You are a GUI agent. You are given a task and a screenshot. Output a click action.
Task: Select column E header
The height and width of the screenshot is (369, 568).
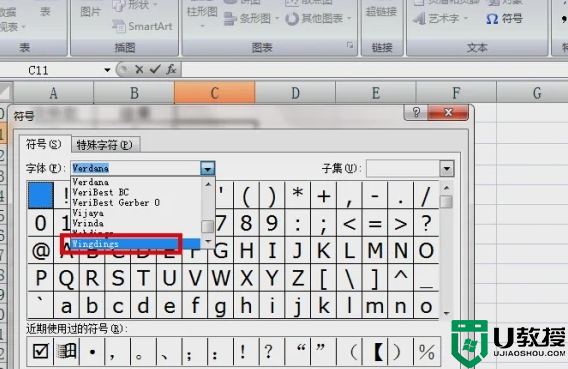(x=376, y=93)
